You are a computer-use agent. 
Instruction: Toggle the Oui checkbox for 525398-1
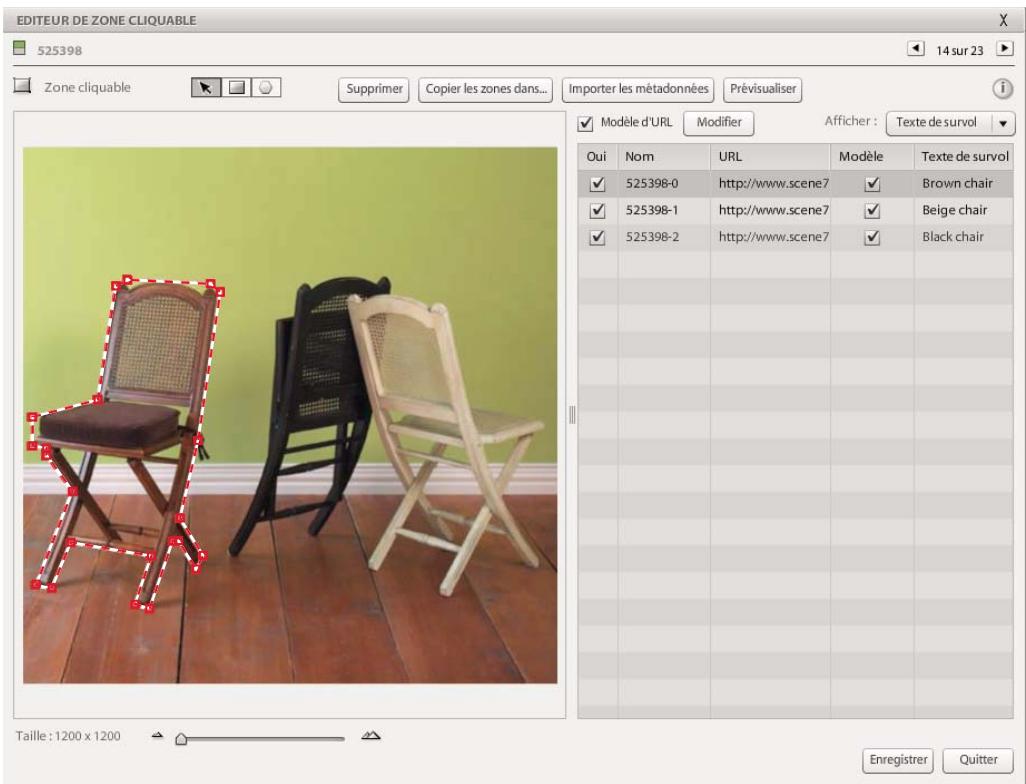(597, 211)
